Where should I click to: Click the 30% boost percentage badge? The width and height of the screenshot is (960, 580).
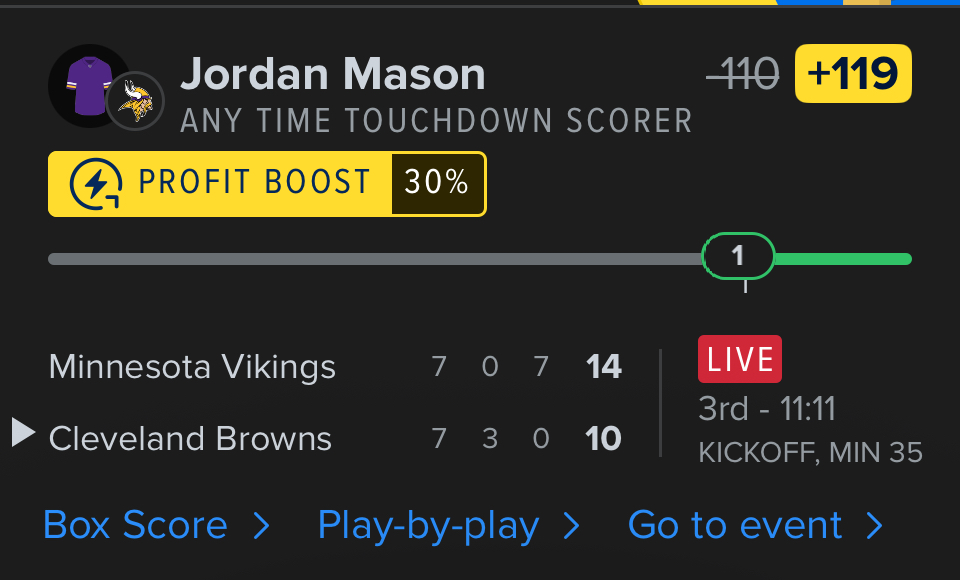coord(437,183)
